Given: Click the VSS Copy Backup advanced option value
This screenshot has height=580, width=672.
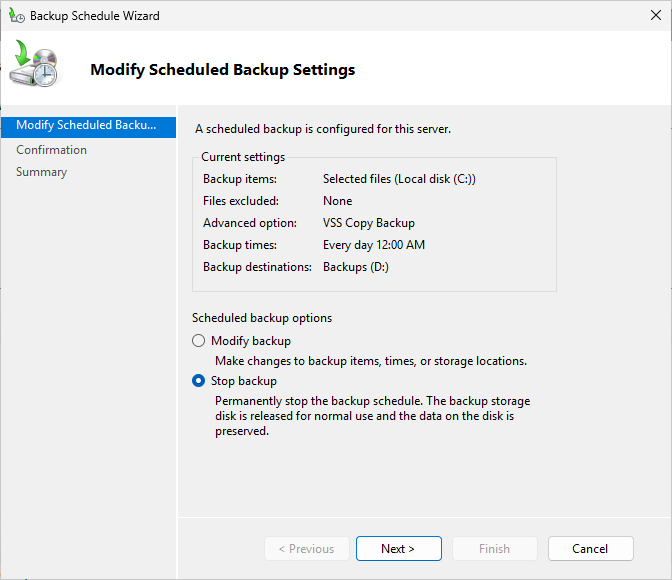Looking at the screenshot, I should 368,223.
